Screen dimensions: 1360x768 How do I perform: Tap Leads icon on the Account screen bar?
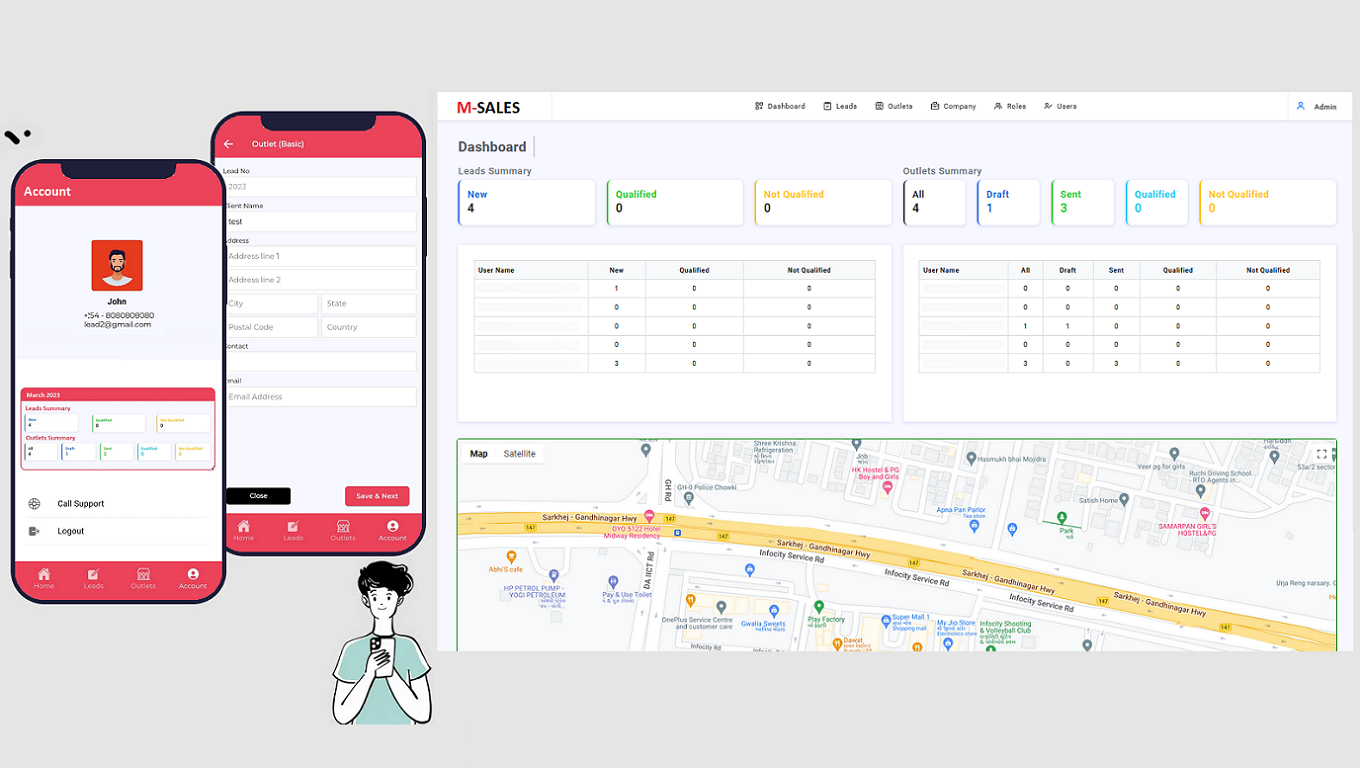point(93,575)
